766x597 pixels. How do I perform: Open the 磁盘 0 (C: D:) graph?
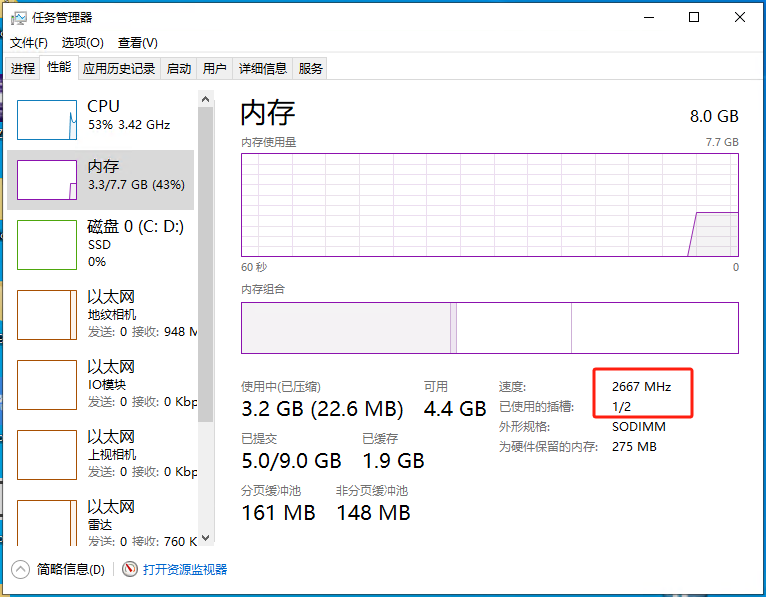pos(47,245)
